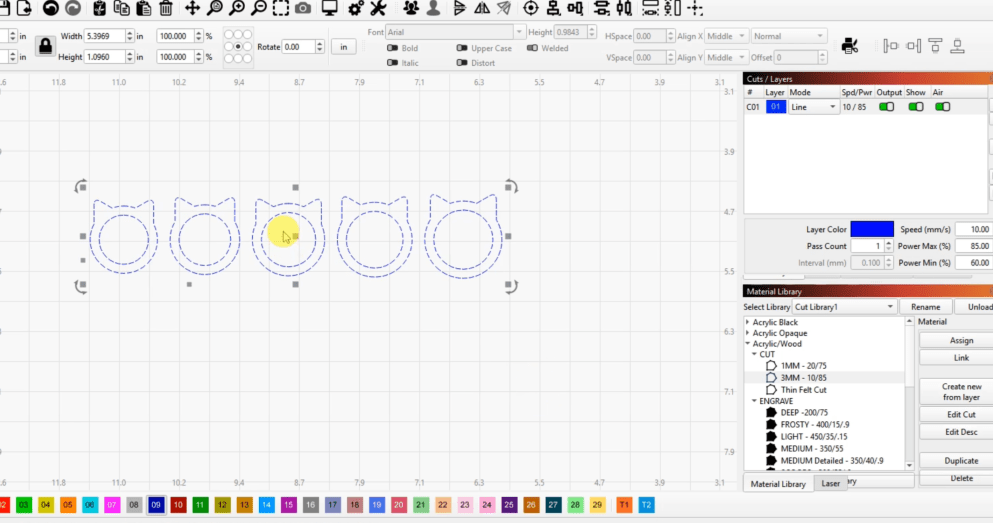Click the blue Layer Color swatch
The height and width of the screenshot is (523, 993).
(x=871, y=230)
